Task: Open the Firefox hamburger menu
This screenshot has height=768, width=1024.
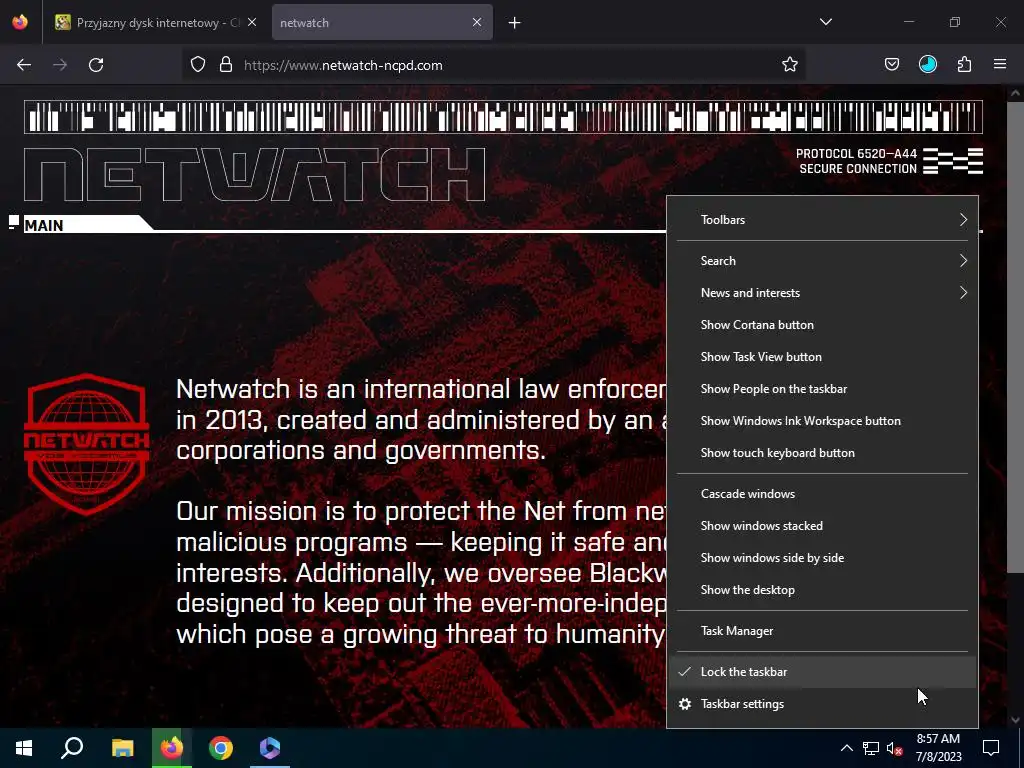Action: point(1000,65)
